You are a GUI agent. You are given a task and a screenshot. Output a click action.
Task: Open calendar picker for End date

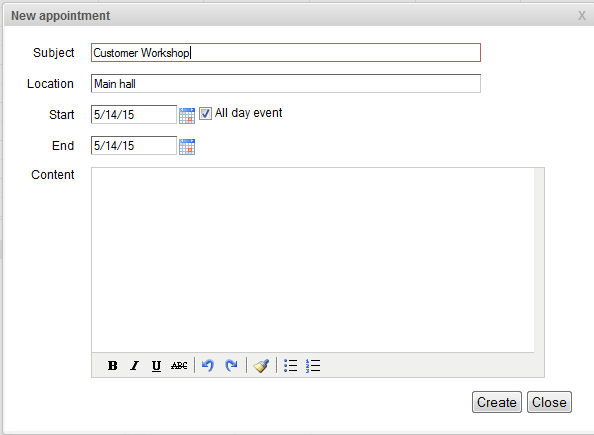(x=187, y=147)
